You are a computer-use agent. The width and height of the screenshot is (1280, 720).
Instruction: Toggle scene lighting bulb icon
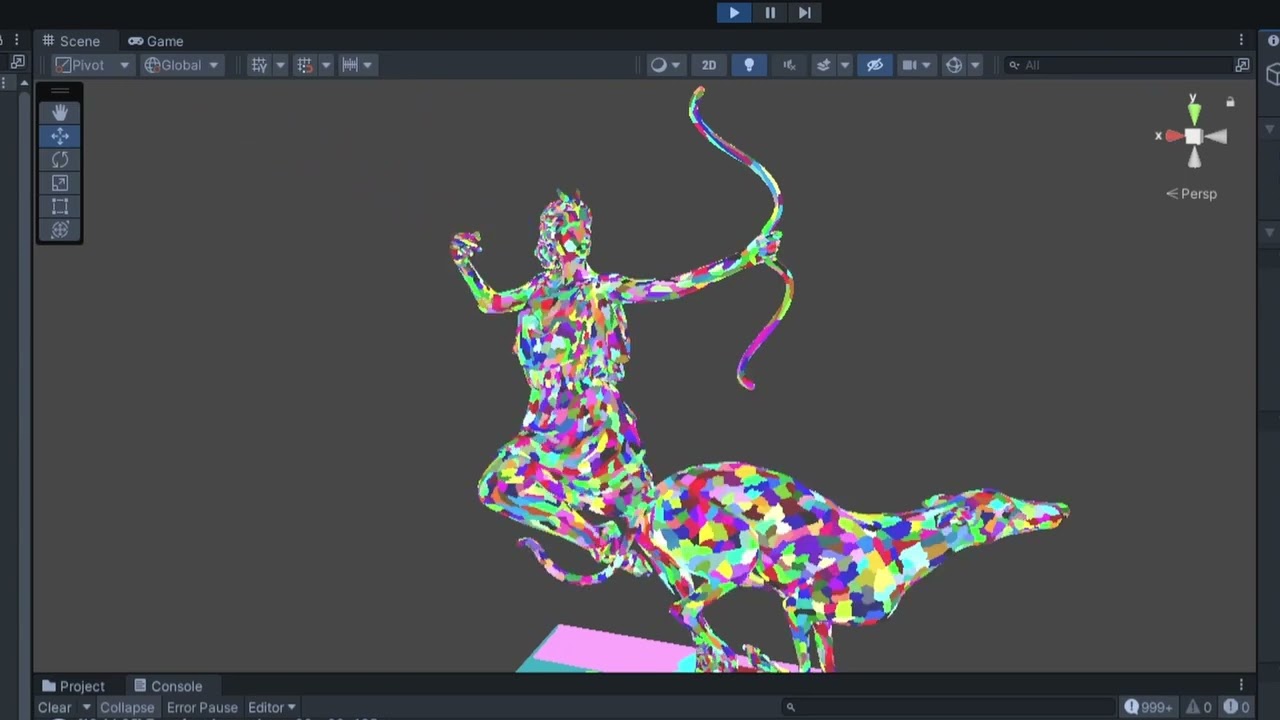(749, 65)
